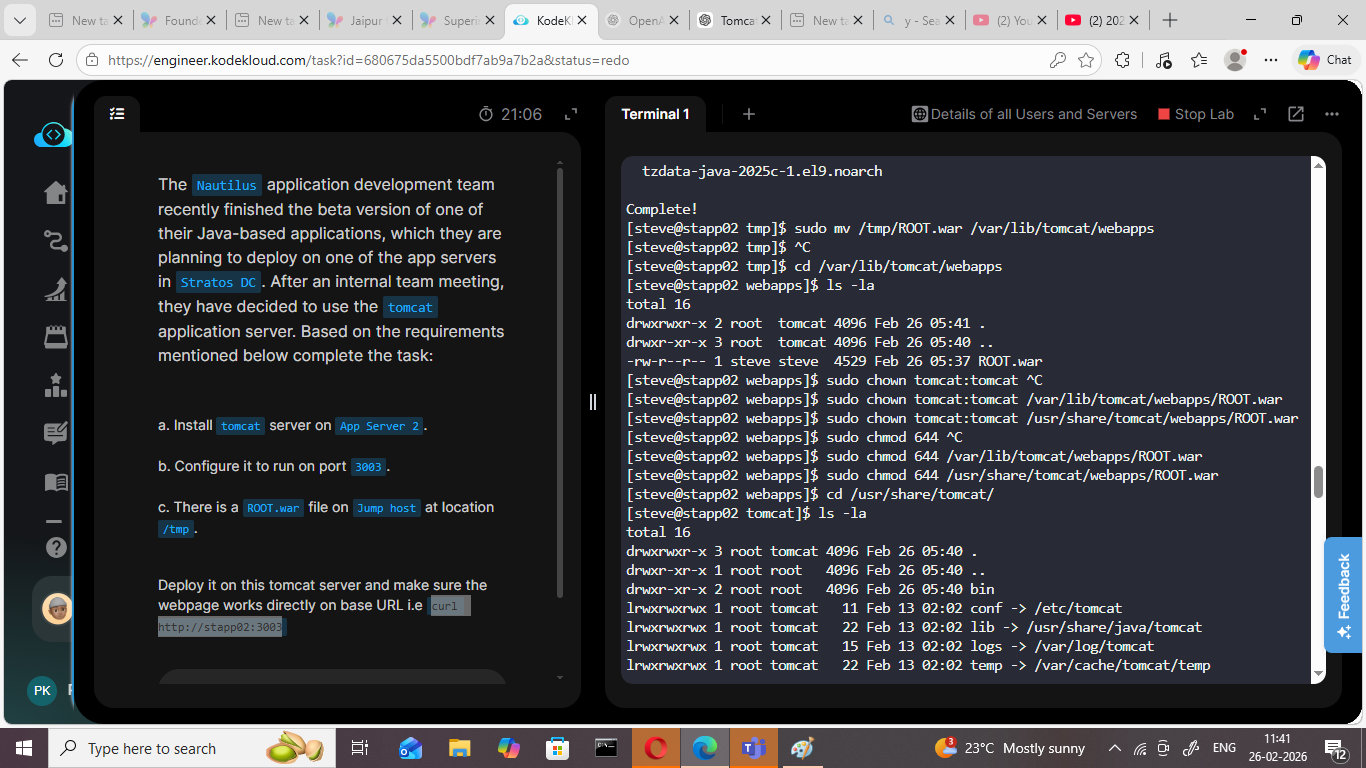
Task: Open Microsoft Store from taskbar
Action: (557, 748)
